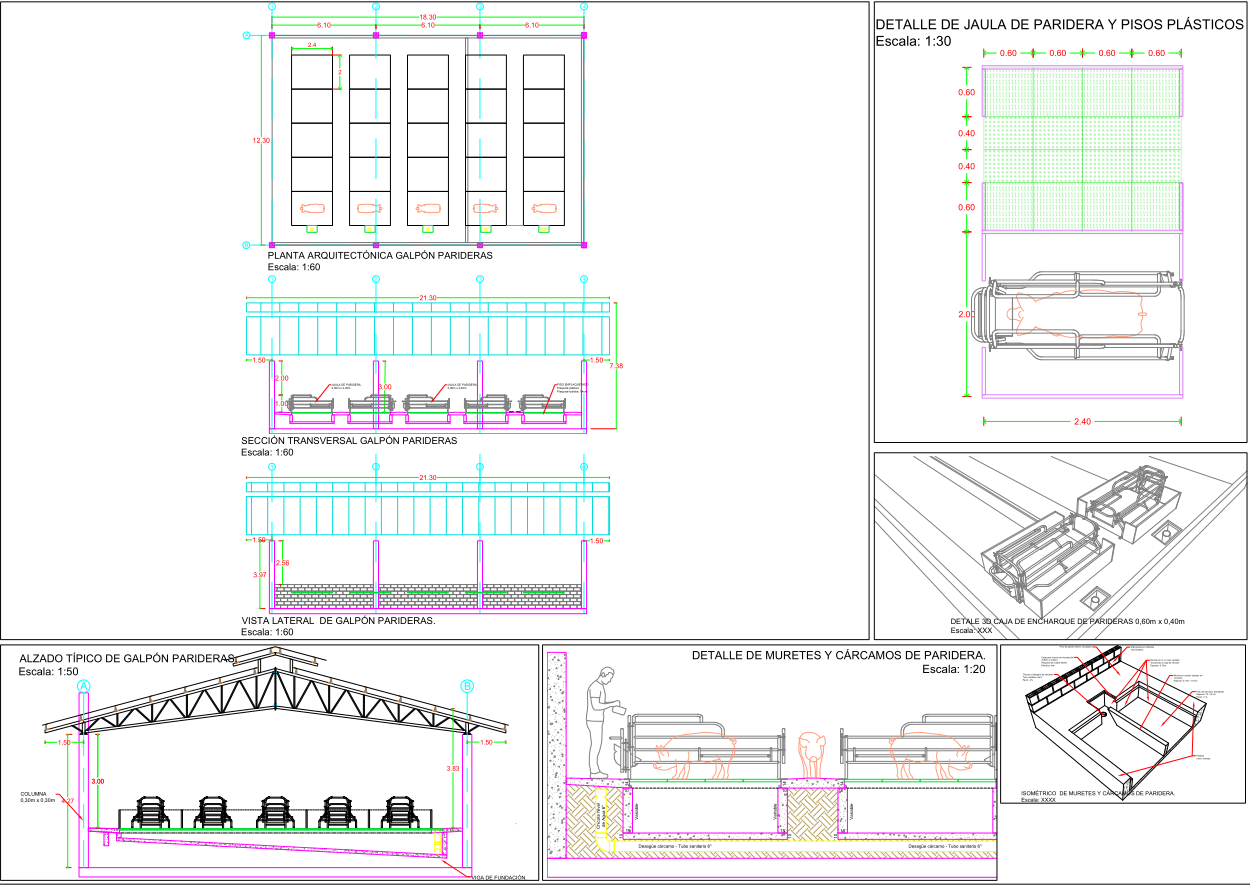Select the 3.97 dimension in lateral view
1250x886 pixels.
point(260,575)
